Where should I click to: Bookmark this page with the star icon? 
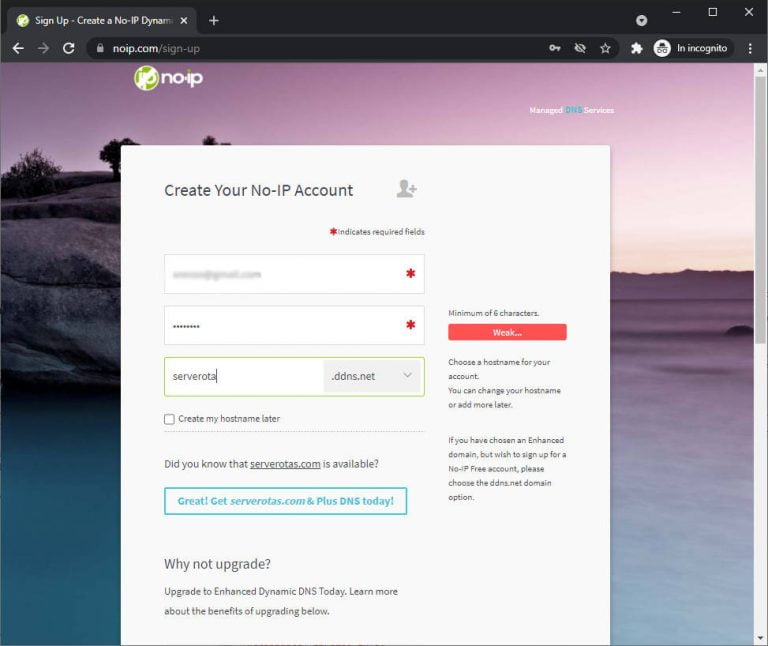605,48
